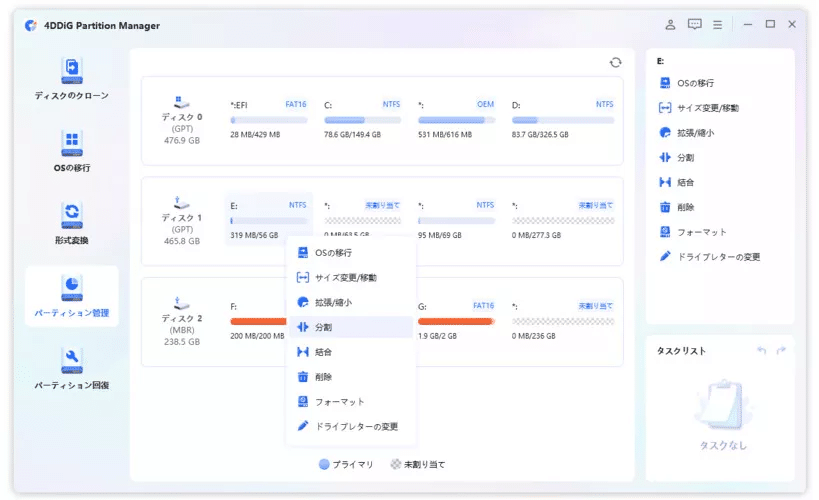The width and height of the screenshot is (819, 500).
Task: Select the C: NTFS partition
Action: [362, 120]
